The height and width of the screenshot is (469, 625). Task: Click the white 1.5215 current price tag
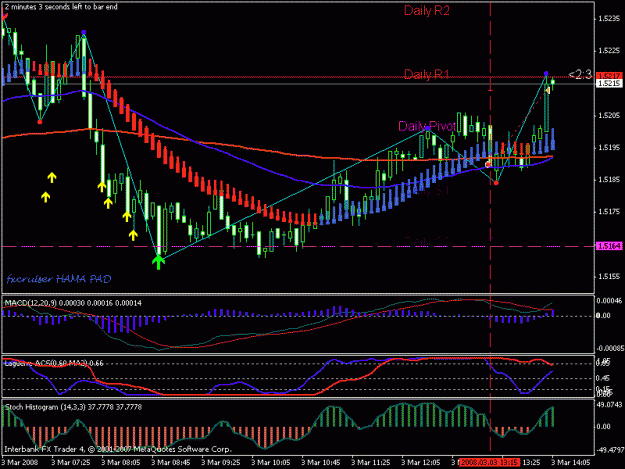click(x=609, y=83)
